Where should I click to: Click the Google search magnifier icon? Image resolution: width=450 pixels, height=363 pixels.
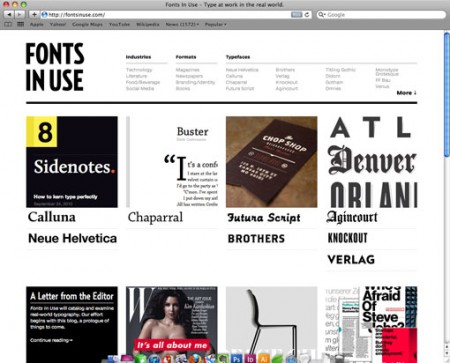click(321, 15)
